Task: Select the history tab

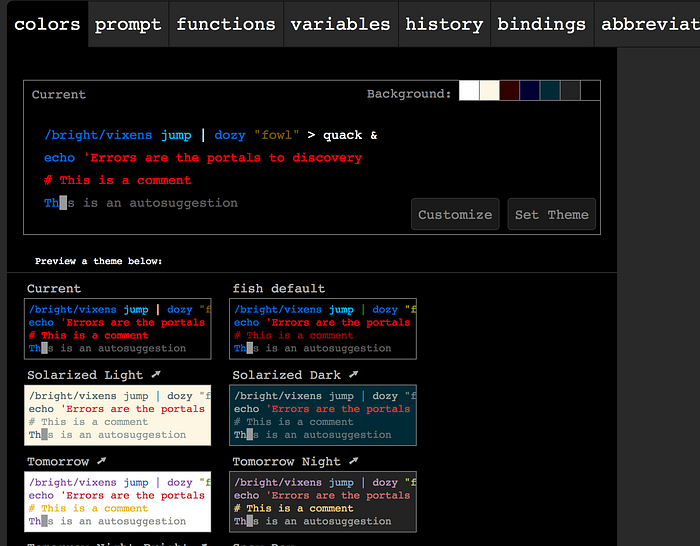Action: [x=444, y=24]
